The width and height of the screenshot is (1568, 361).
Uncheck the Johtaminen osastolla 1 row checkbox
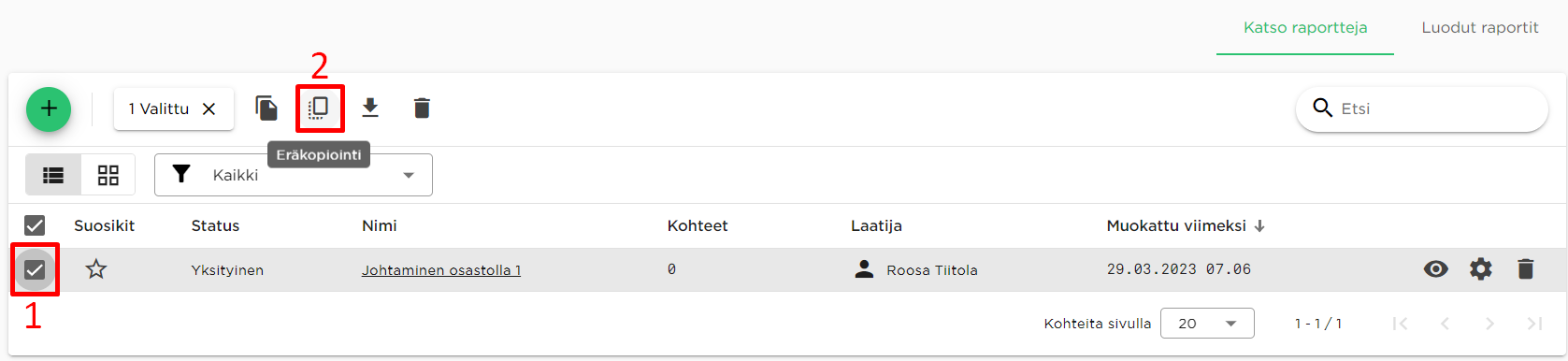click(x=35, y=270)
